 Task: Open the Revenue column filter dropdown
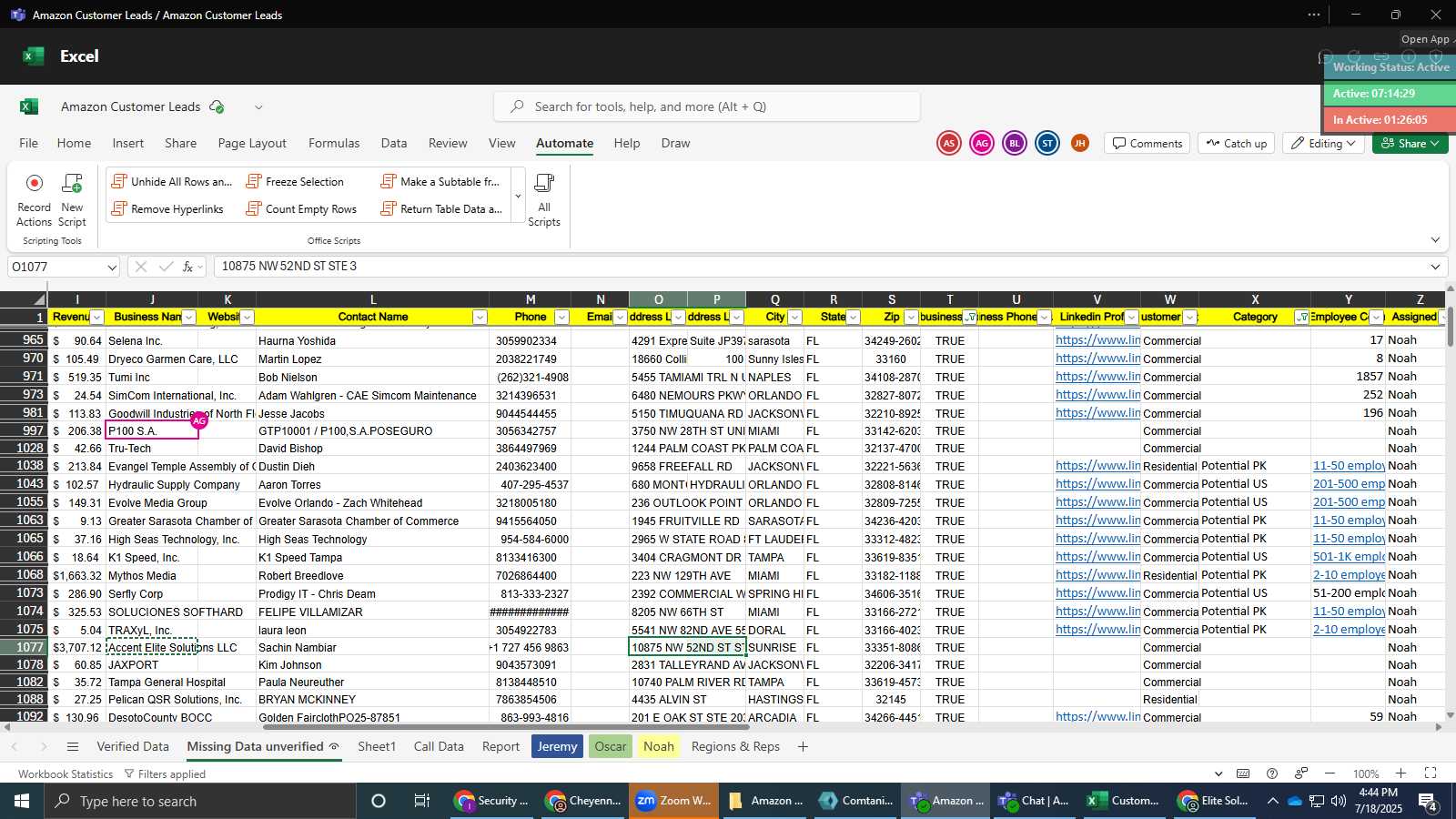point(97,318)
